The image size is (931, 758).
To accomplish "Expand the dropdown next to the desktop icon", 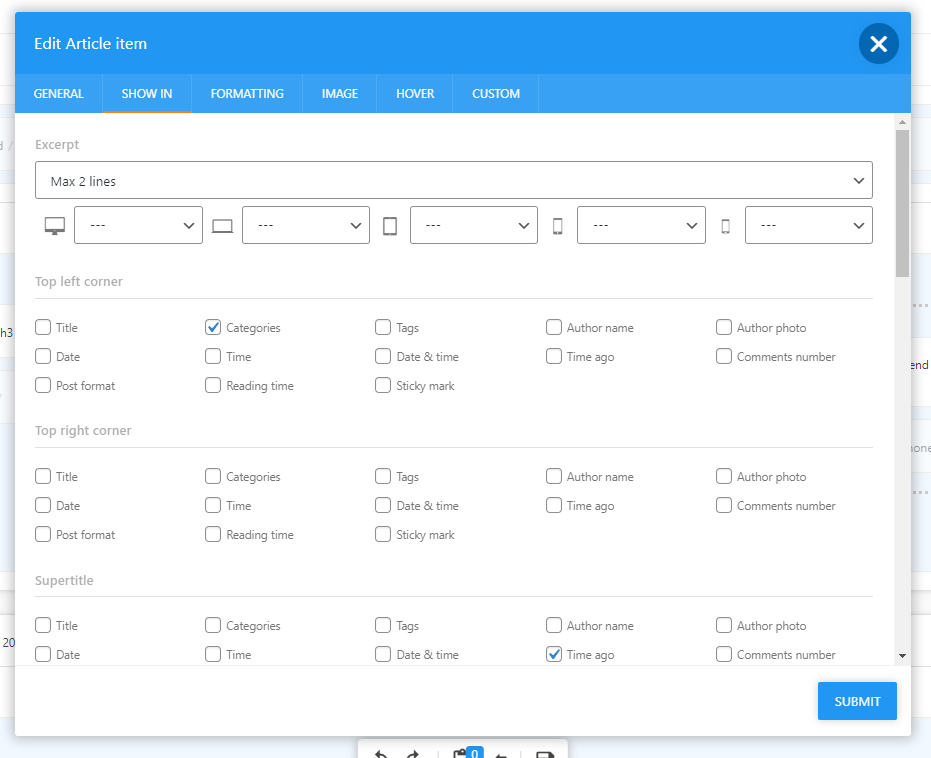I will click(x=138, y=226).
